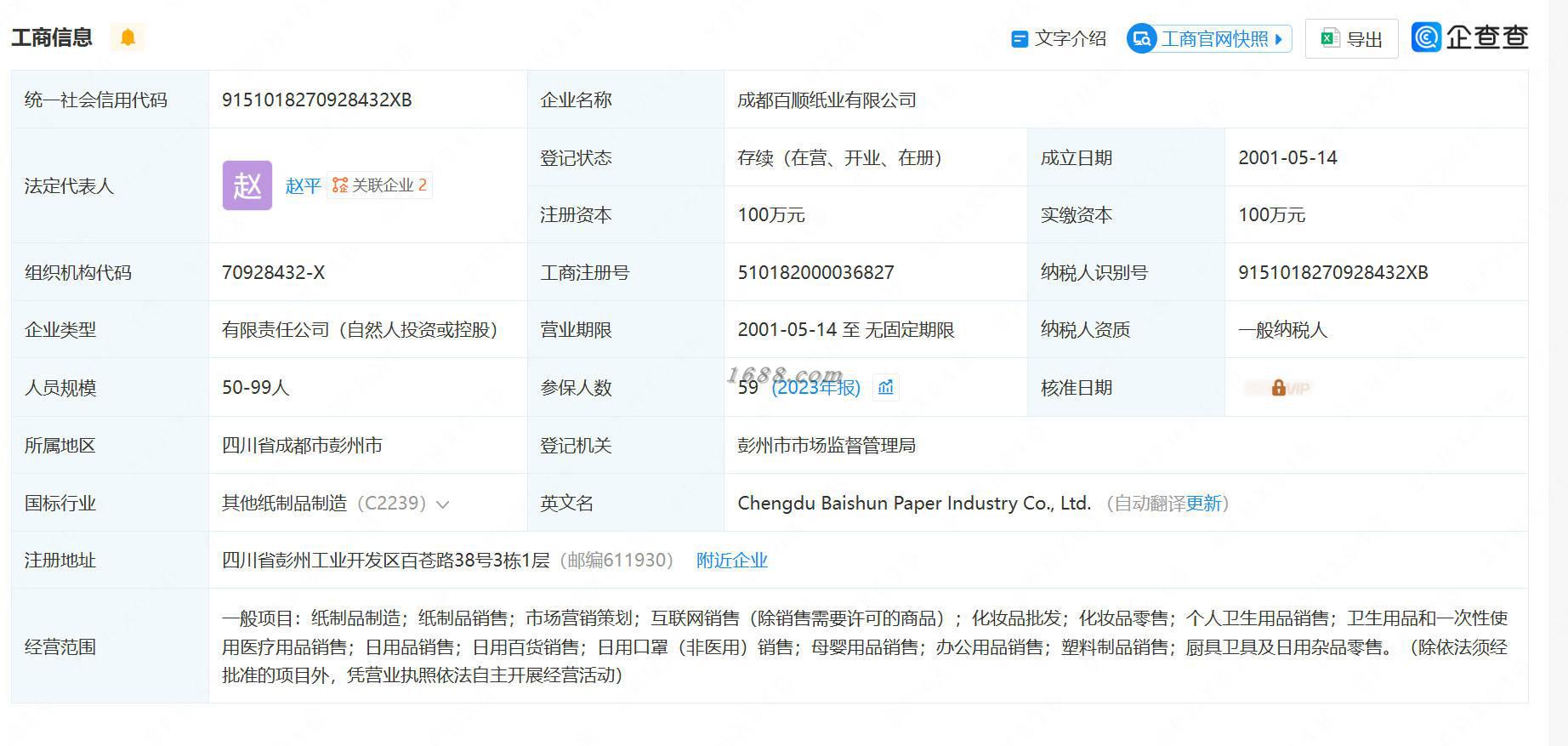Select company type 有限责任公司 text
This screenshot has height=746, width=1568.
pyautogui.click(x=360, y=330)
